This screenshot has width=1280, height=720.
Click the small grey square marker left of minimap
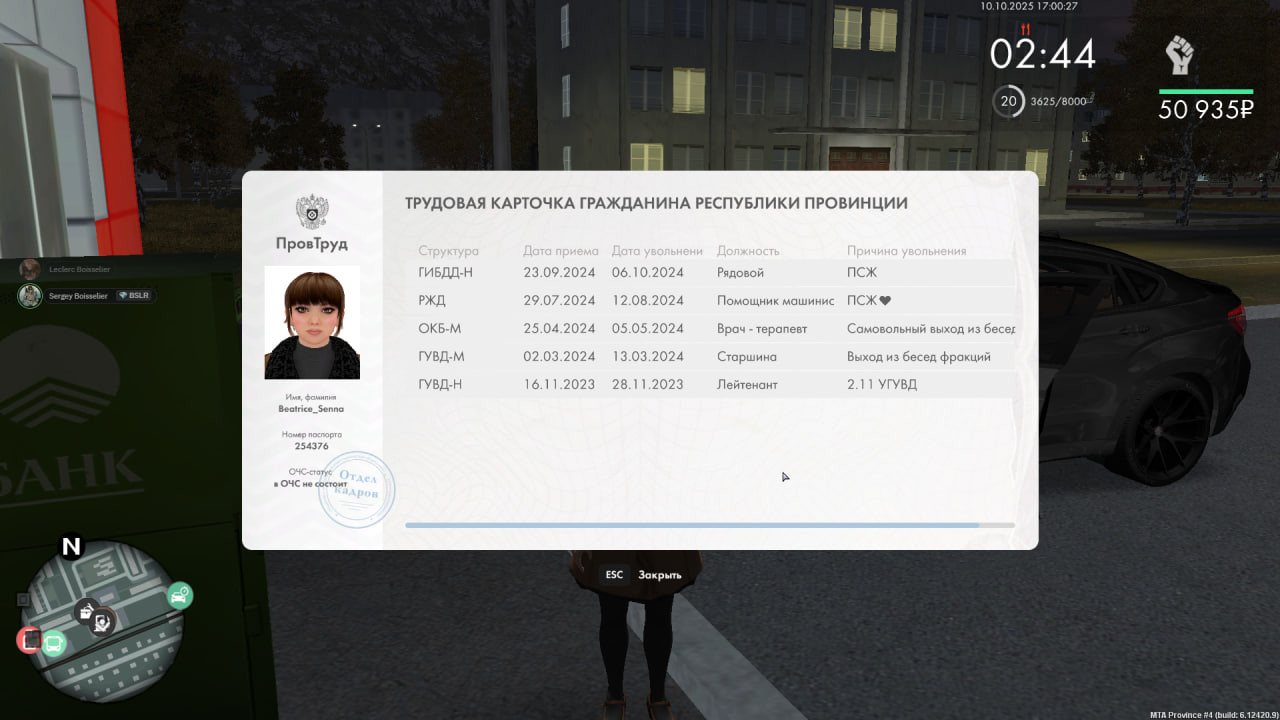pyautogui.click(x=24, y=599)
